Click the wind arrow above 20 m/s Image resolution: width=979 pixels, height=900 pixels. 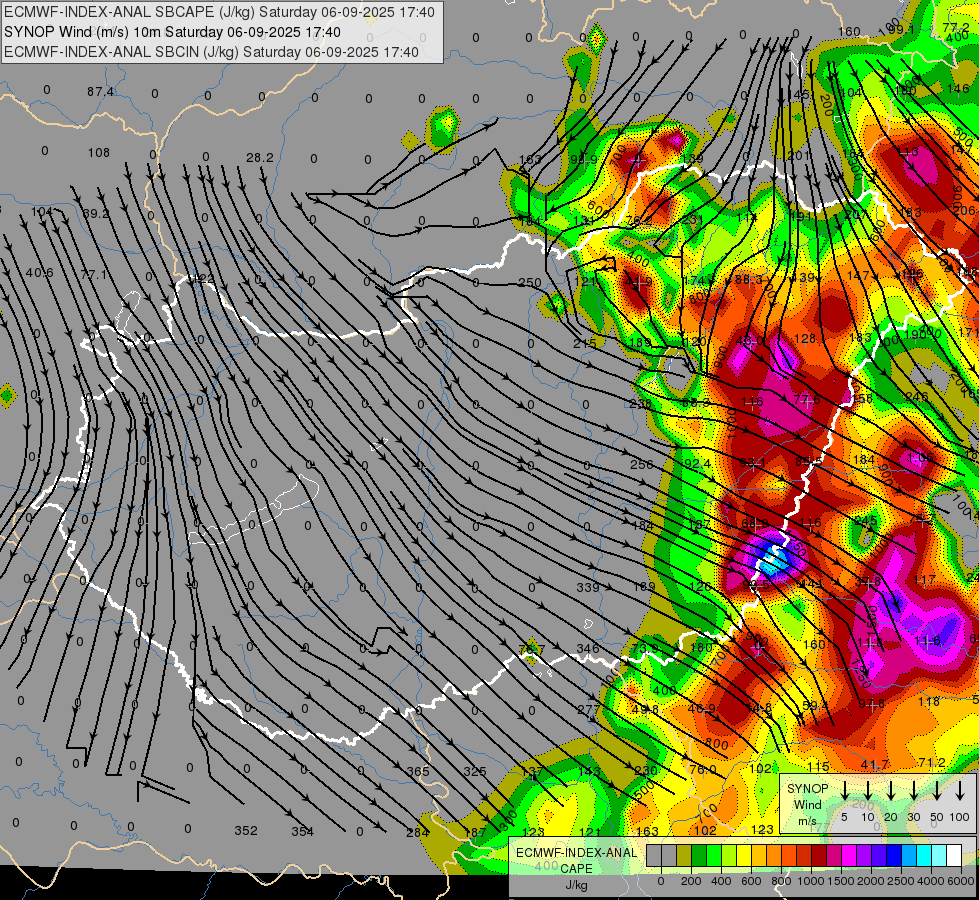891,790
